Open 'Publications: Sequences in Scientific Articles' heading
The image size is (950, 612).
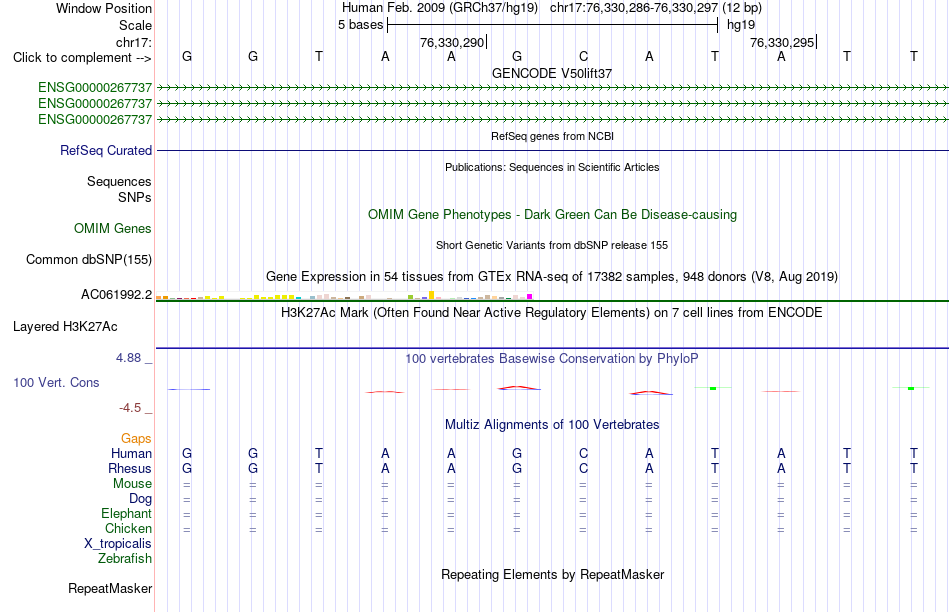pyautogui.click(x=552, y=167)
